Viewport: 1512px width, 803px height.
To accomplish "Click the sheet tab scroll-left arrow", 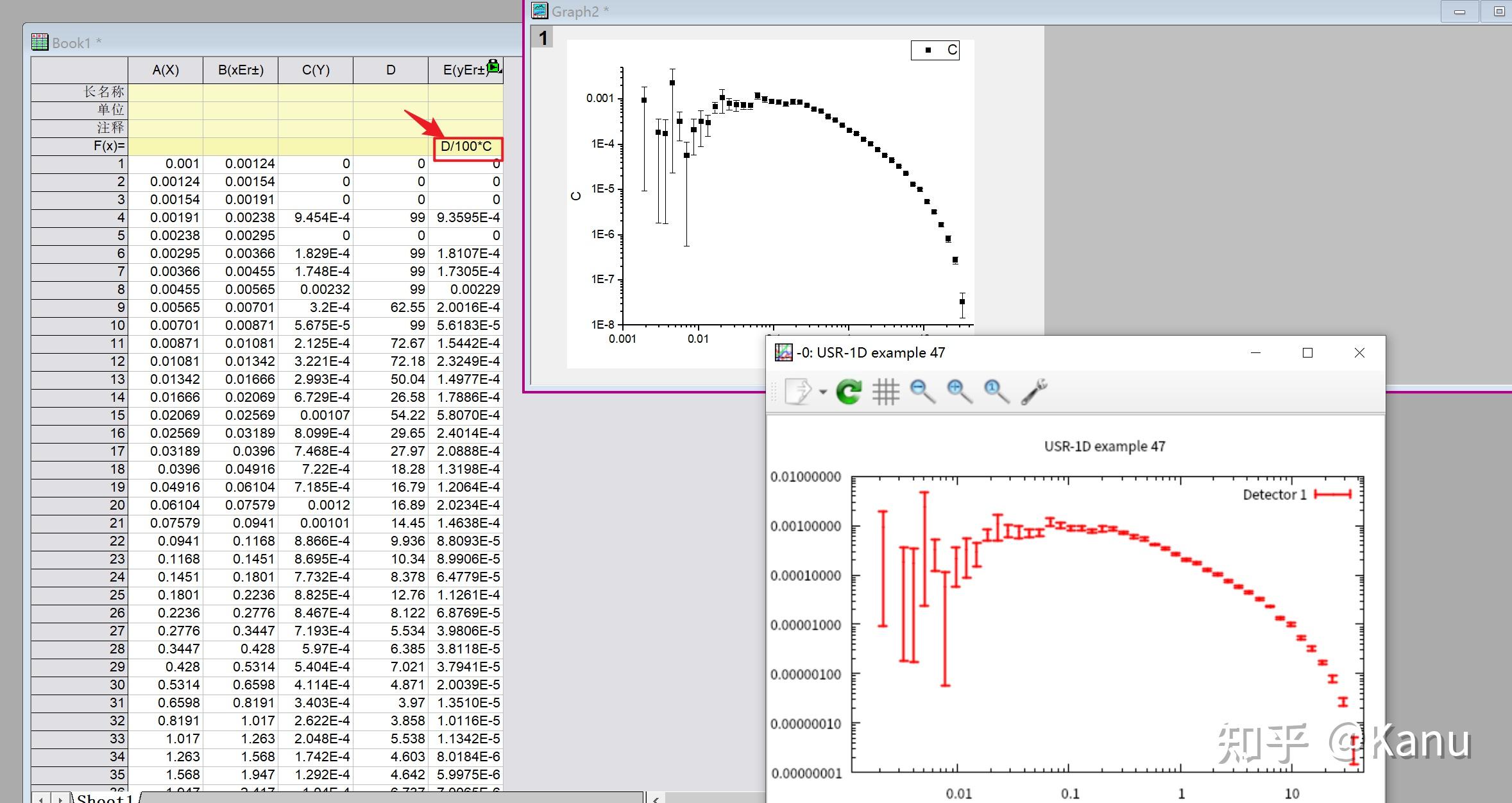I will point(41,799).
